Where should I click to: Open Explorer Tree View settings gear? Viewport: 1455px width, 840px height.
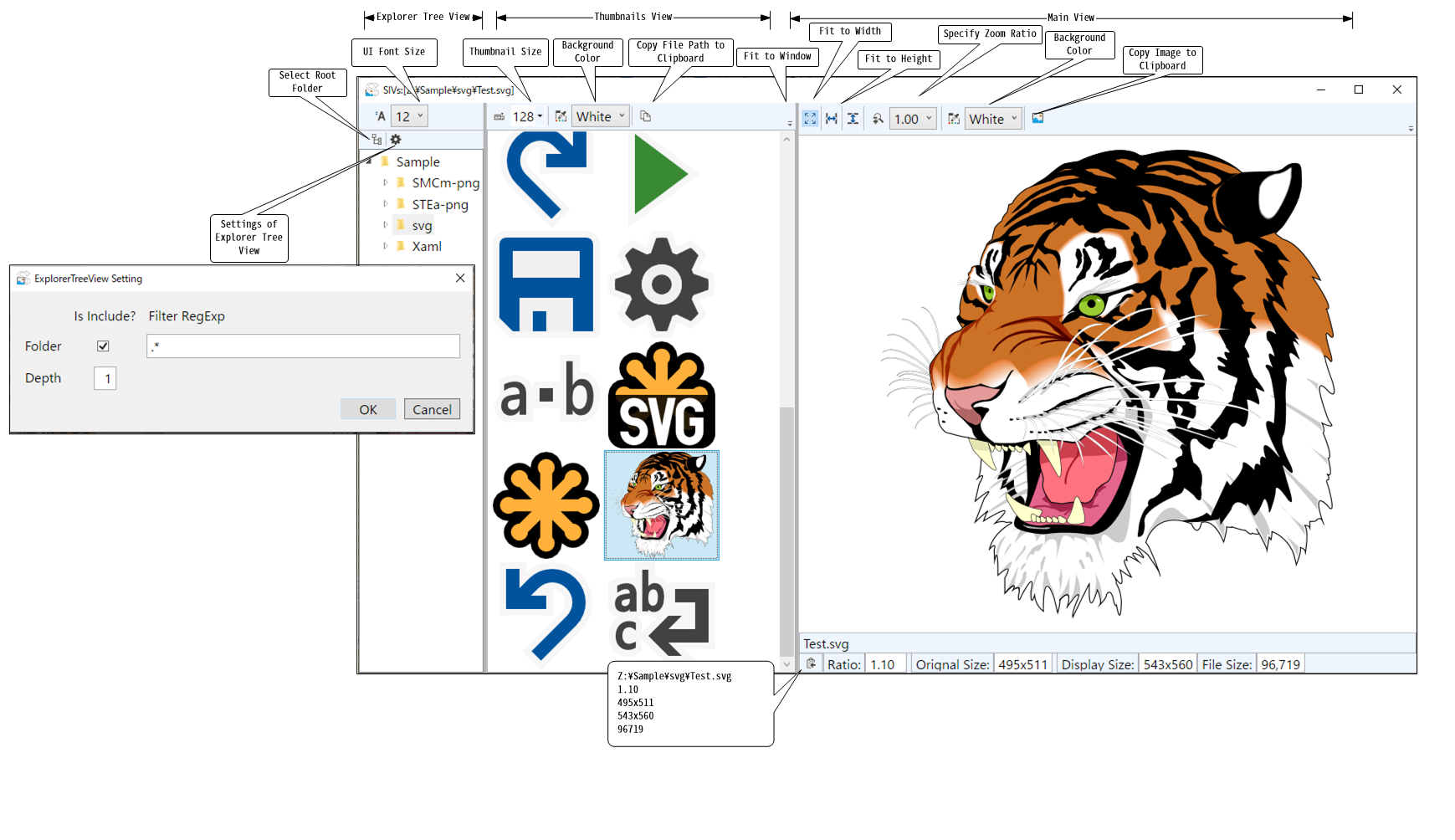pyautogui.click(x=396, y=140)
